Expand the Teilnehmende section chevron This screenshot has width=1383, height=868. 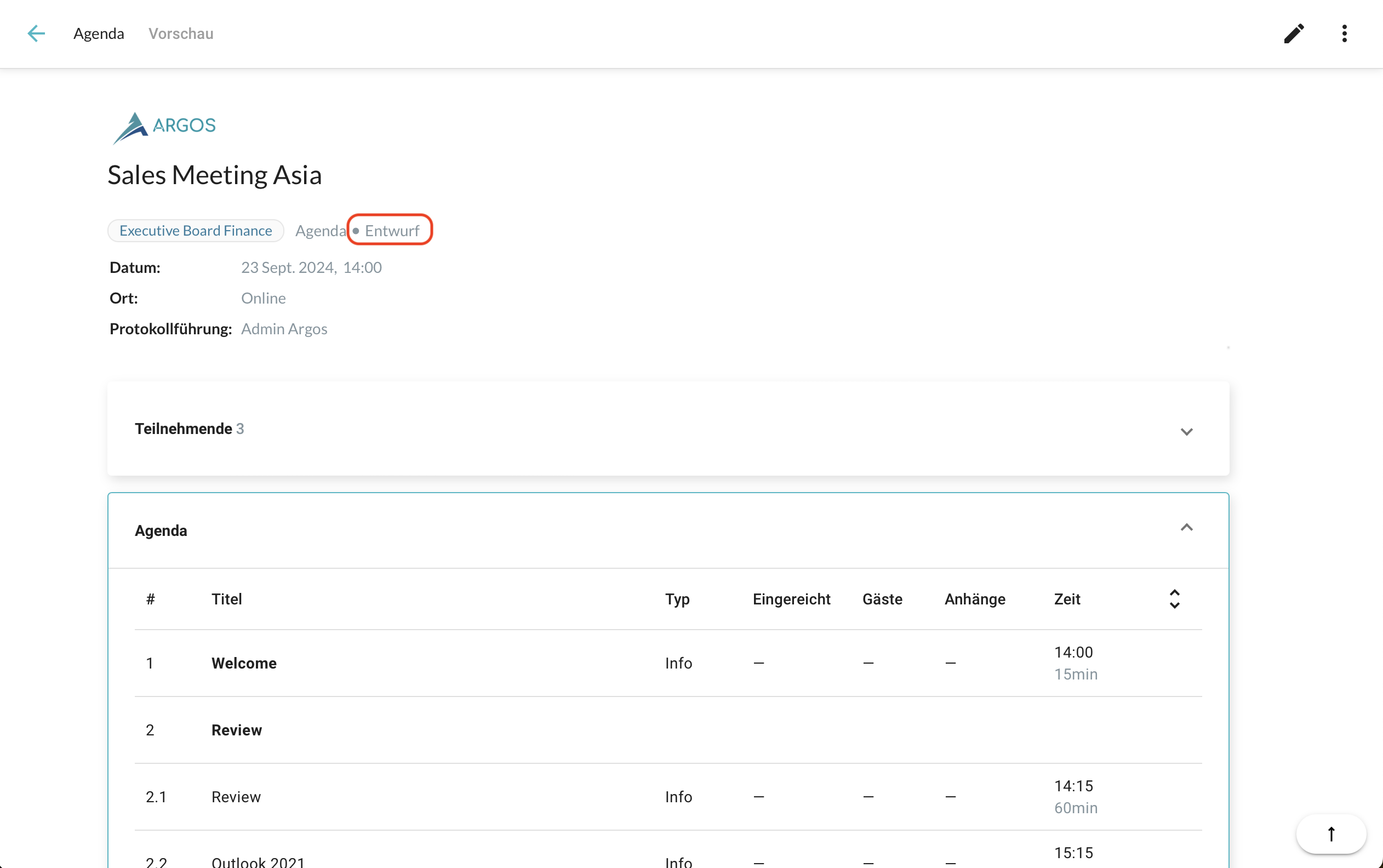tap(1186, 431)
